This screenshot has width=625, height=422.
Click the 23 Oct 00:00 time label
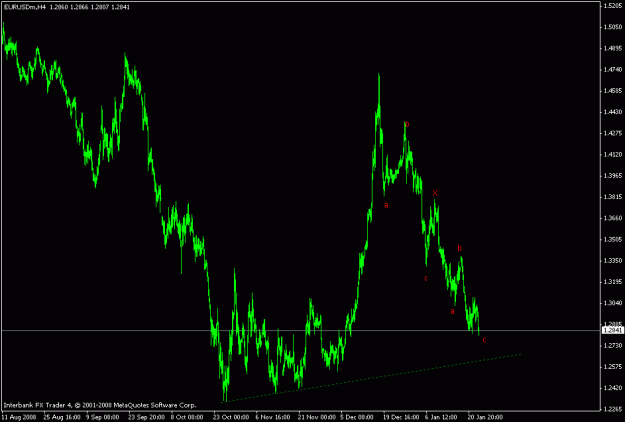click(x=231, y=417)
